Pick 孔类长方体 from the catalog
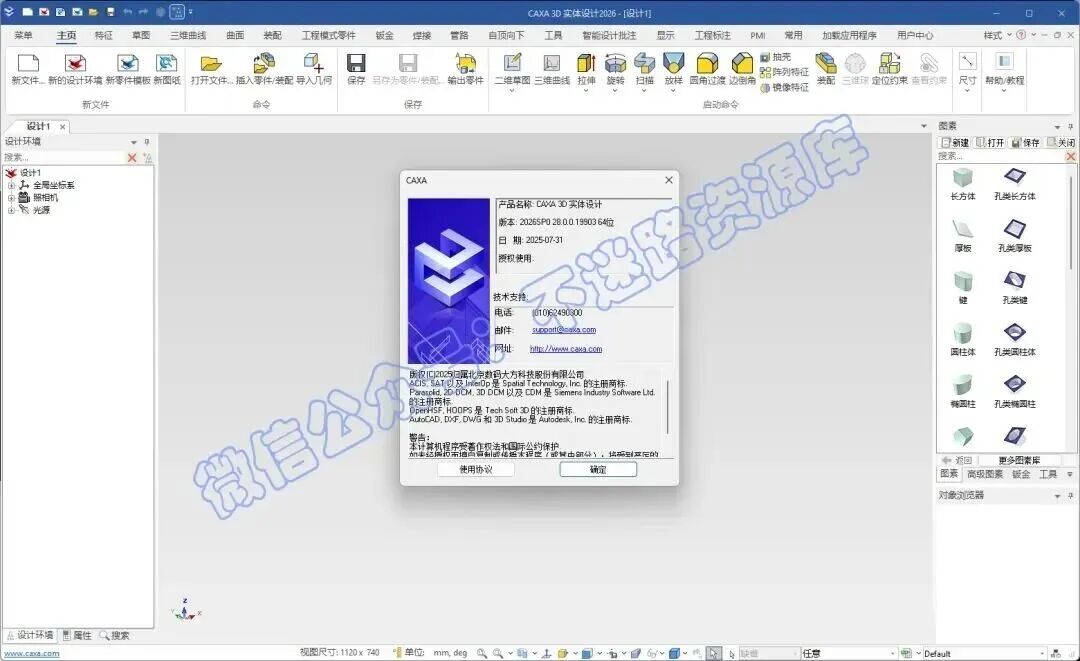The width and height of the screenshot is (1080, 661). pos(1015,183)
